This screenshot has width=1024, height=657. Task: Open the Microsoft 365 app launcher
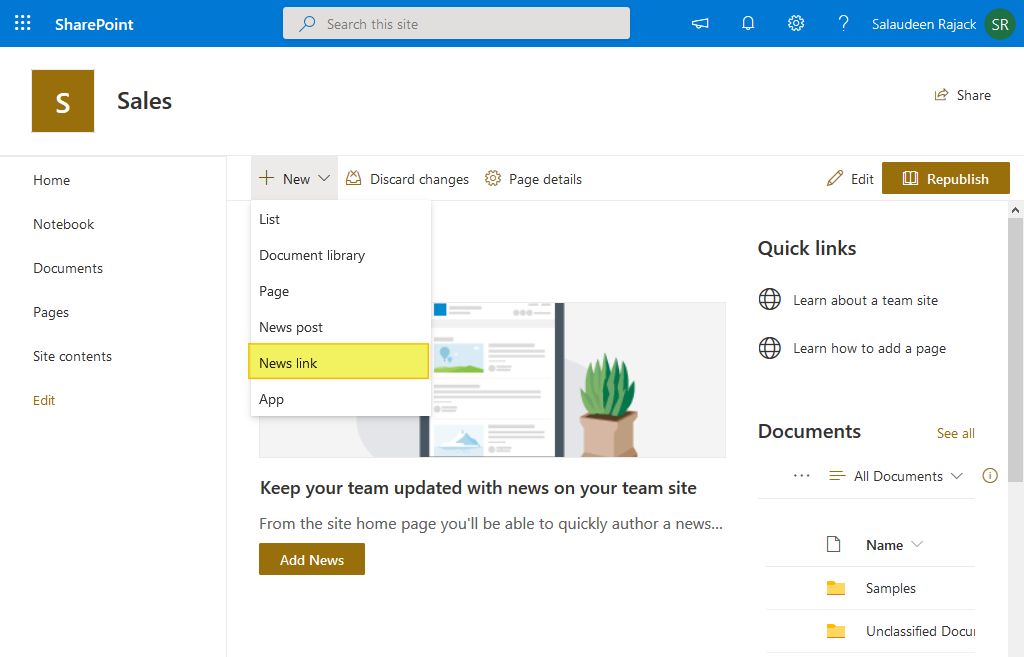(22, 22)
